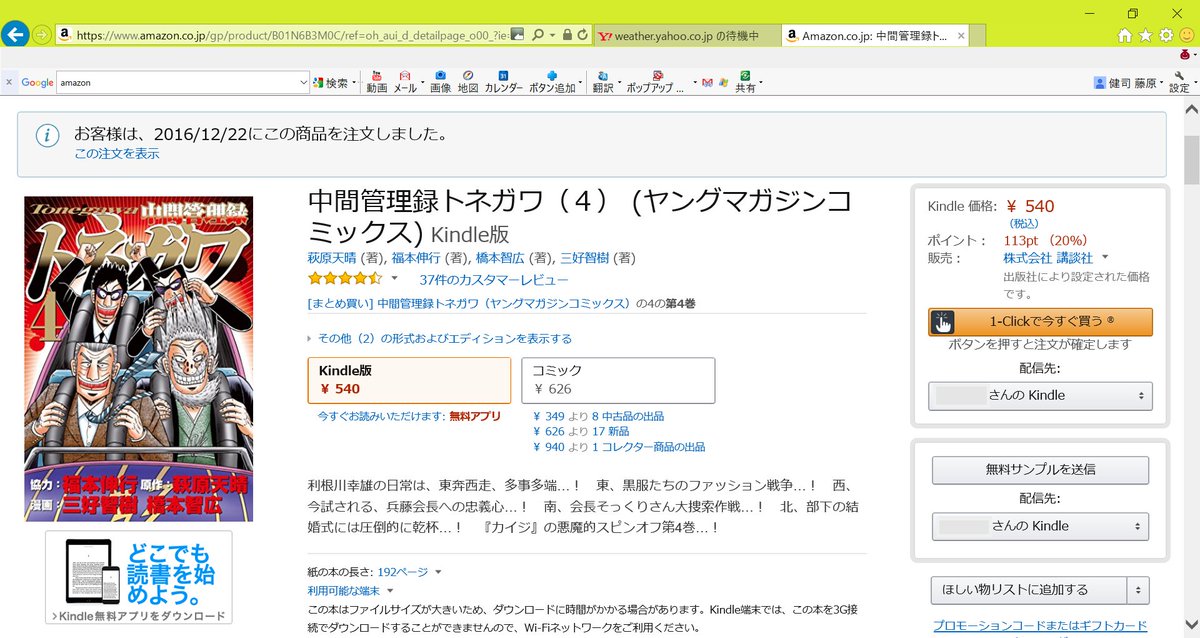Viewport: 1200px width, 638px height.
Task: Select the Kindle版 ¥540 format box
Action: [409, 380]
